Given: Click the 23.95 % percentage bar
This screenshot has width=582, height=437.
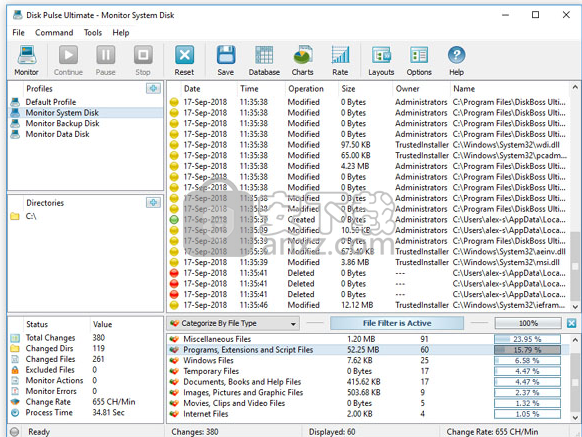Looking at the screenshot, I should coord(527,339).
